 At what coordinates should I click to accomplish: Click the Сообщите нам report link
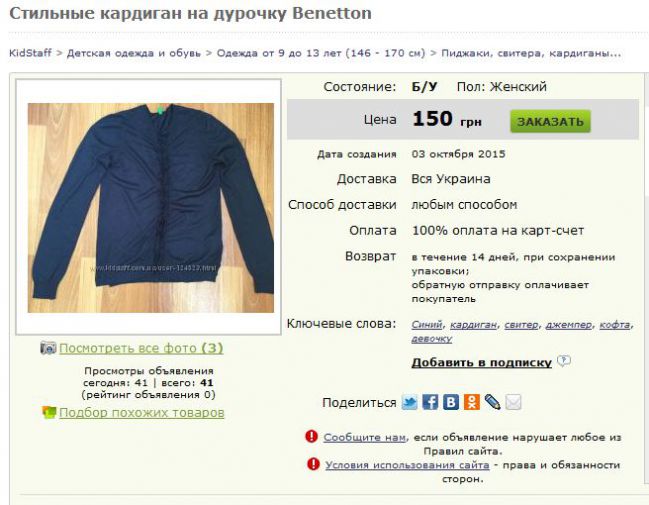[364, 437]
